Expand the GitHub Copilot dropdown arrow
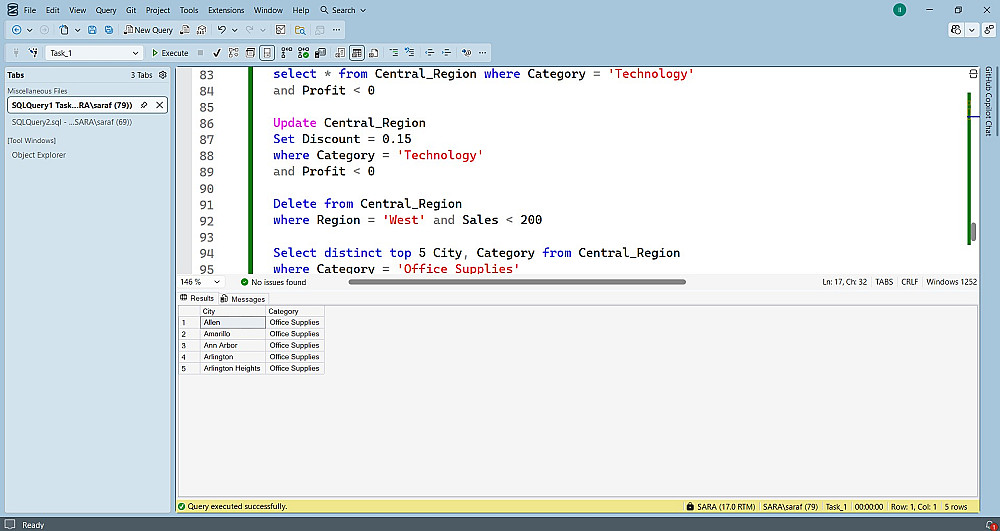 972,30
